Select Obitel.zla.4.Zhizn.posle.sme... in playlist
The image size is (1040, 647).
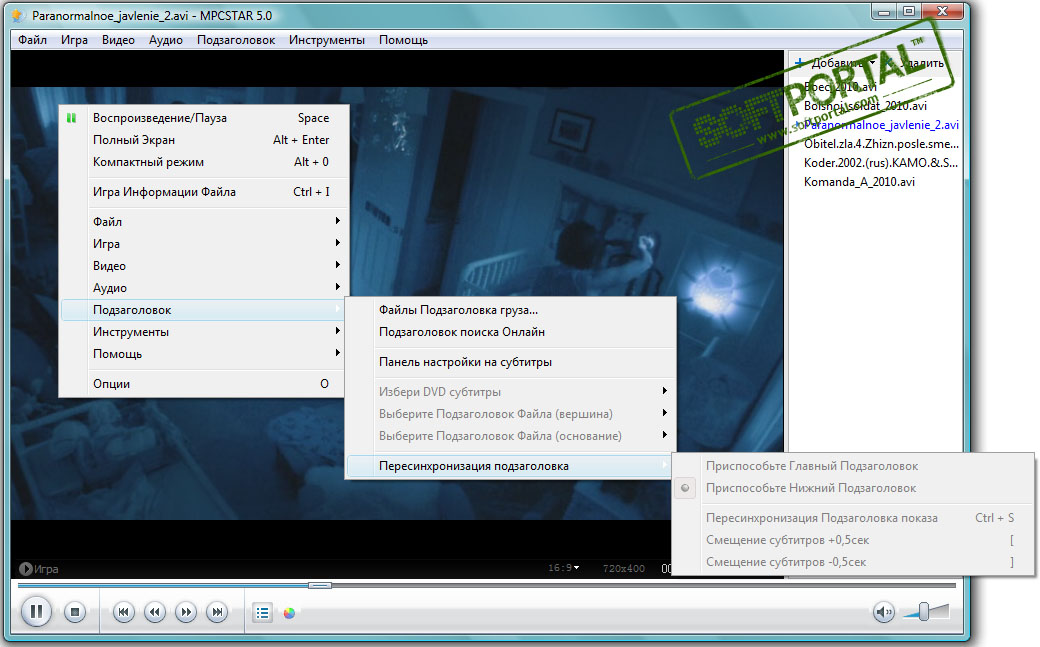[881, 143]
